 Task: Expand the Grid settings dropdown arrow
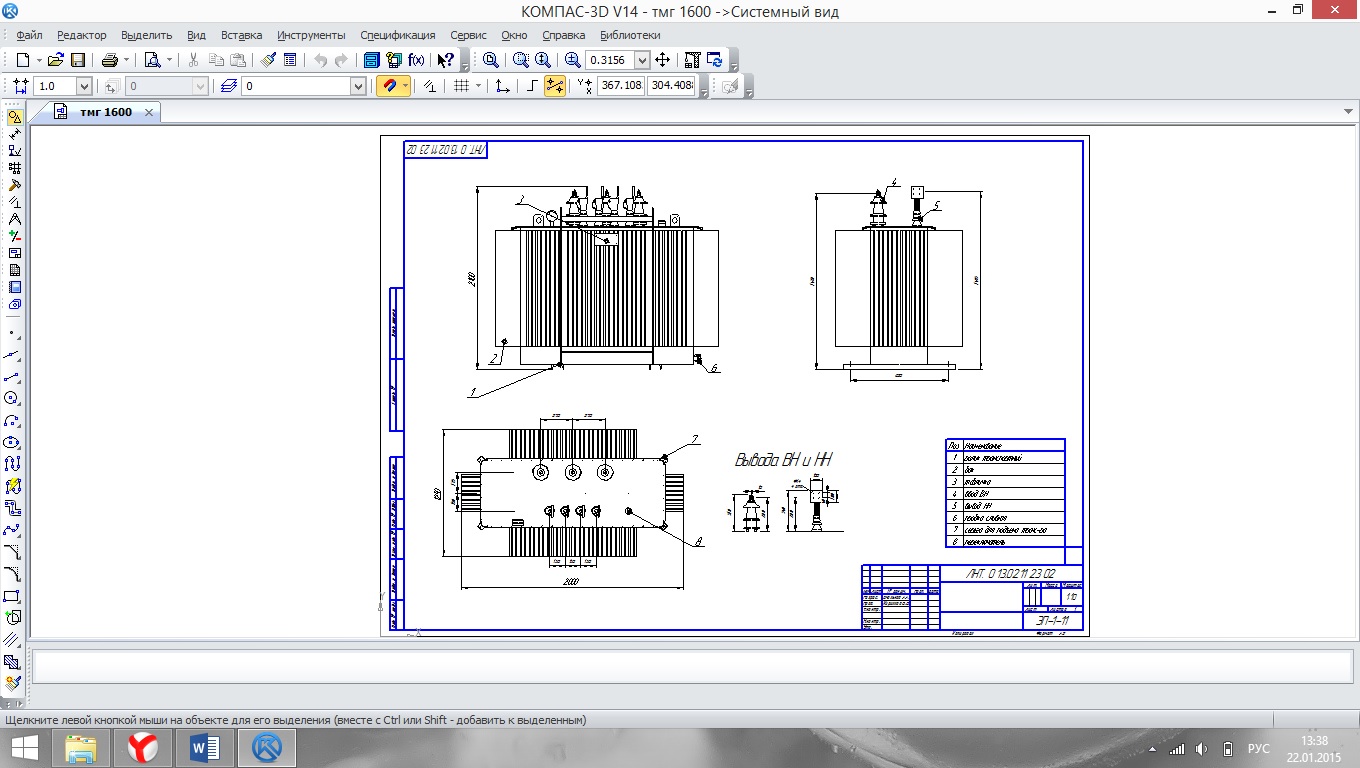478,86
